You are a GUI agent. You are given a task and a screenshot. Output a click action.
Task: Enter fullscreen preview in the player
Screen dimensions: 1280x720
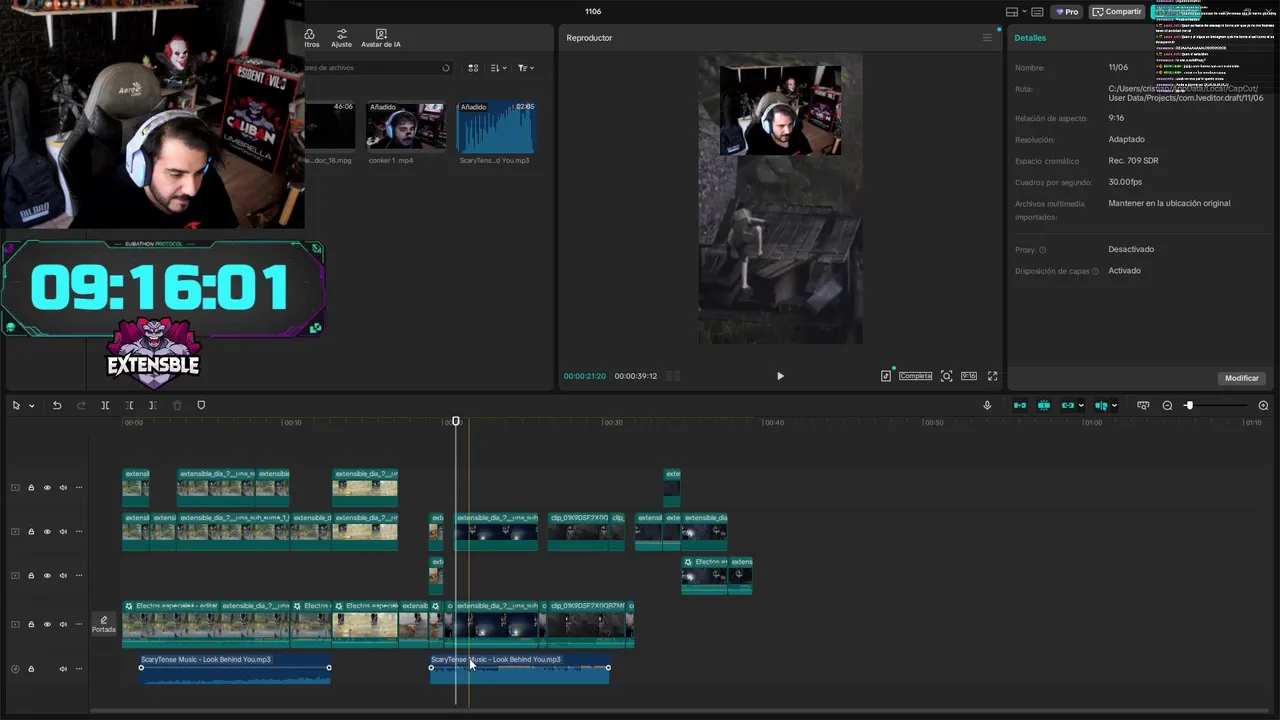pyautogui.click(x=992, y=376)
